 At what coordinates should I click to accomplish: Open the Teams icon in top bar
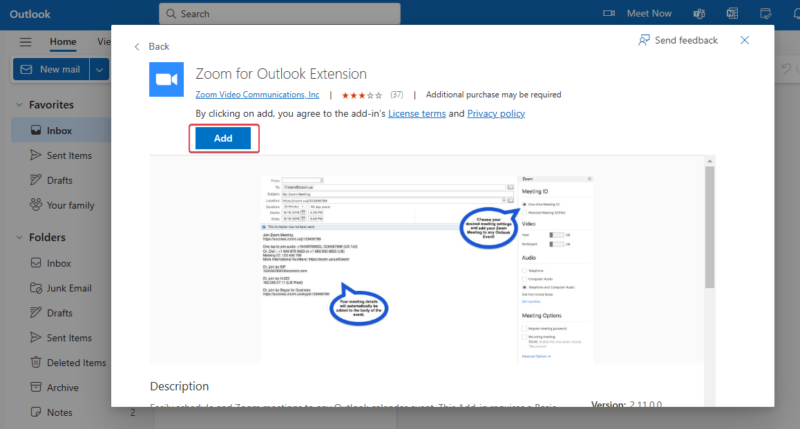click(699, 14)
